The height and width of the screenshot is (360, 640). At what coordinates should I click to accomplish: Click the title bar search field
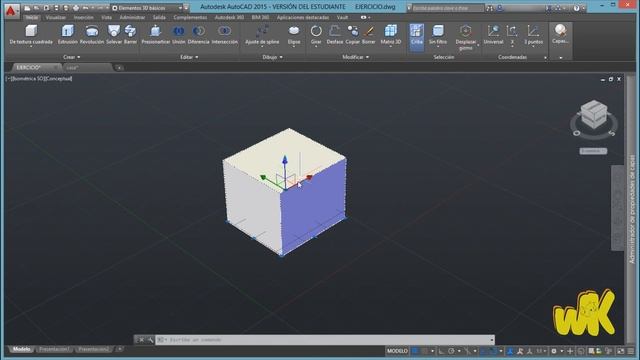tap(447, 8)
